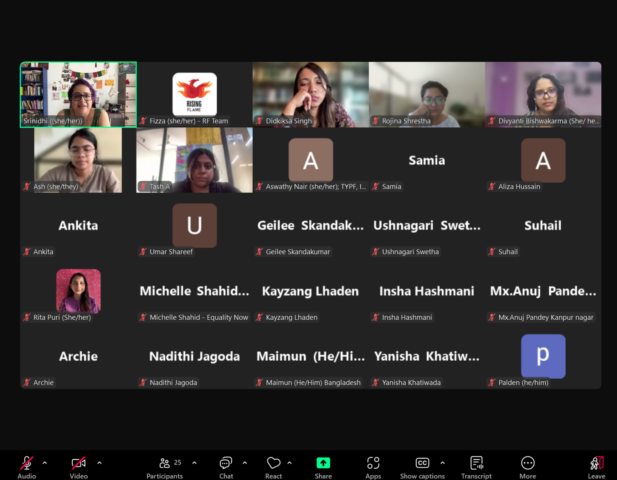Click Umar Shareef's avatar letter U

pos(194,225)
